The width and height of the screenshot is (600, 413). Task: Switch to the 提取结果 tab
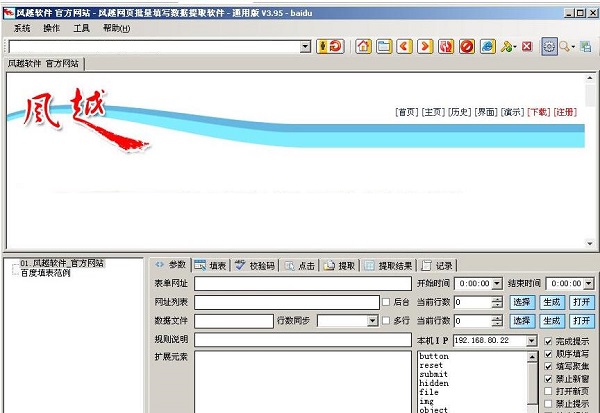[x=388, y=265]
